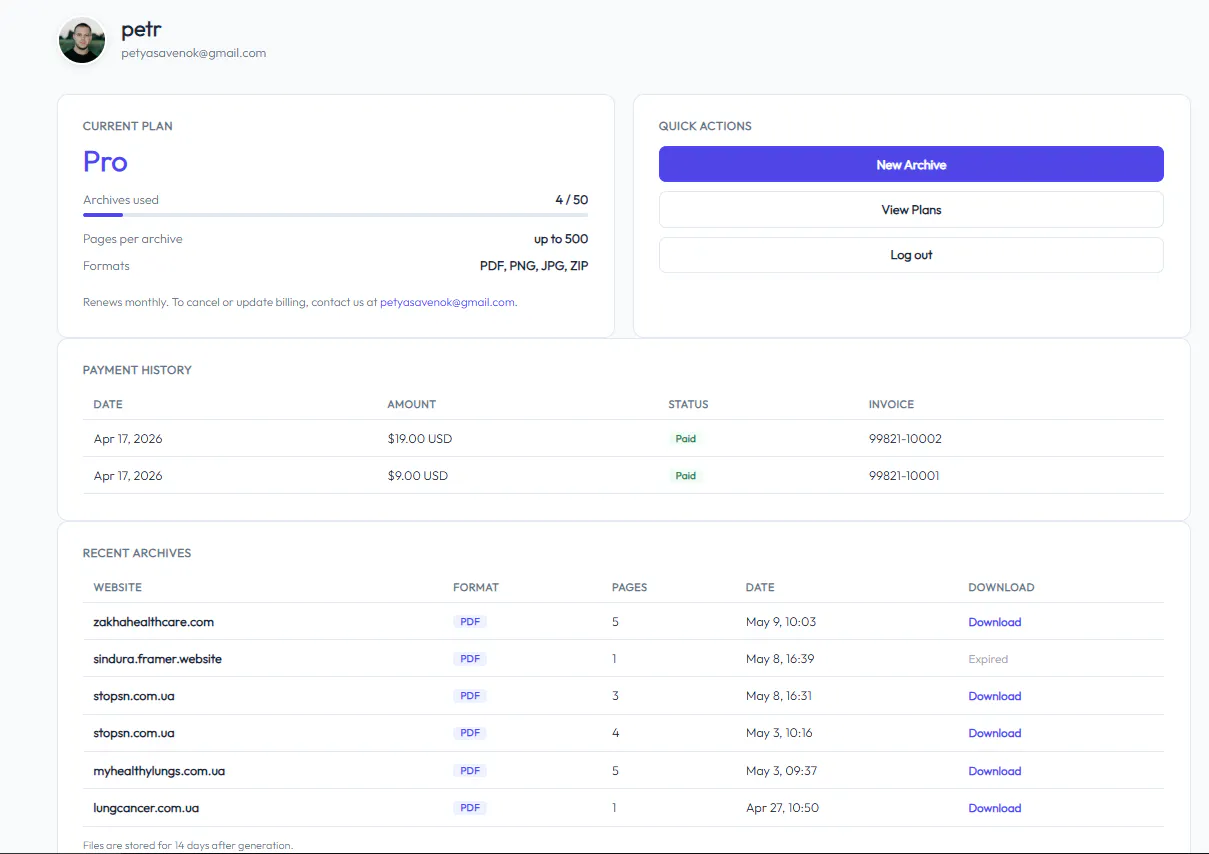Viewport: 1209px width, 854px height.
Task: Click the Paid badge for the $19.00 payment
Action: (x=686, y=439)
